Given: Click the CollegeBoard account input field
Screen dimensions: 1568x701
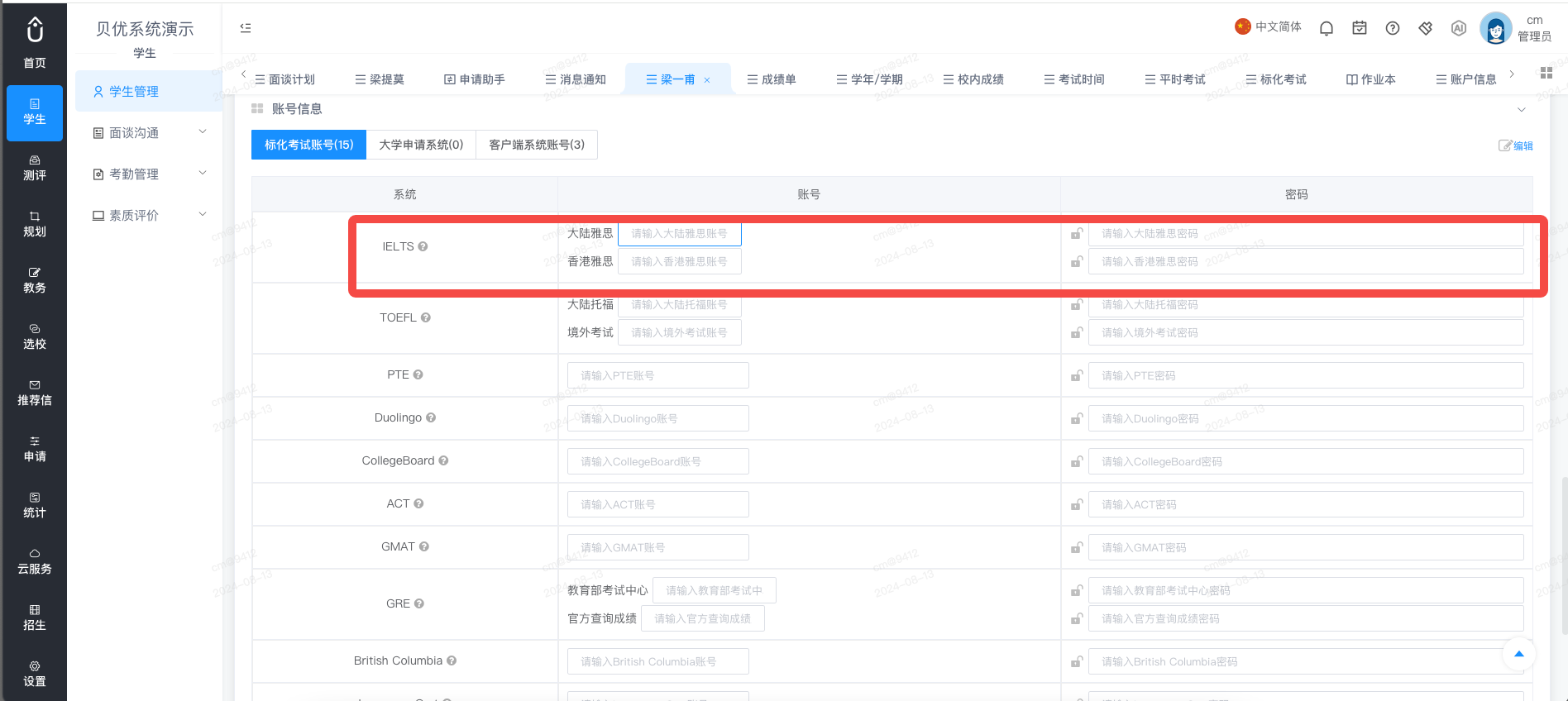Looking at the screenshot, I should click(658, 461).
